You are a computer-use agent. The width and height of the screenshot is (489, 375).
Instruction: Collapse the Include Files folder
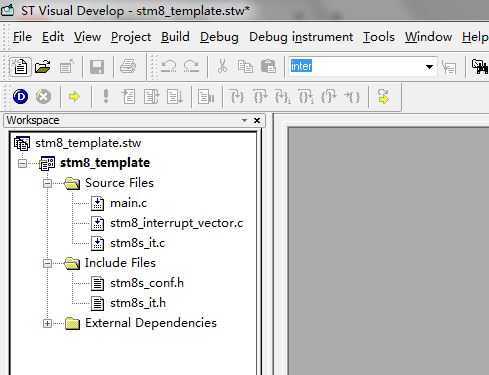pyautogui.click(x=47, y=263)
